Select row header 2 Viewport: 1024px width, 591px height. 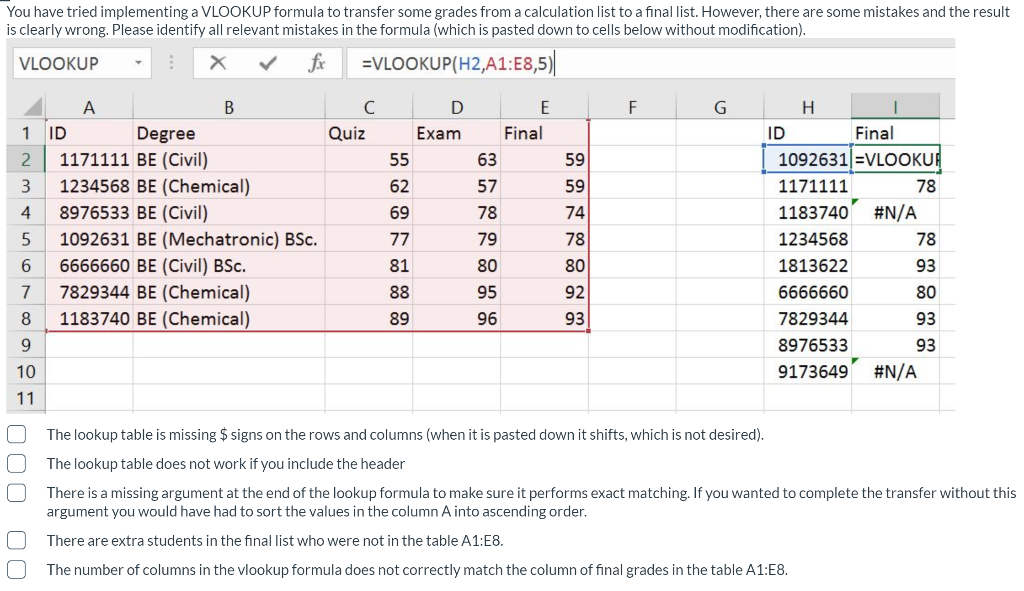pyautogui.click(x=27, y=158)
